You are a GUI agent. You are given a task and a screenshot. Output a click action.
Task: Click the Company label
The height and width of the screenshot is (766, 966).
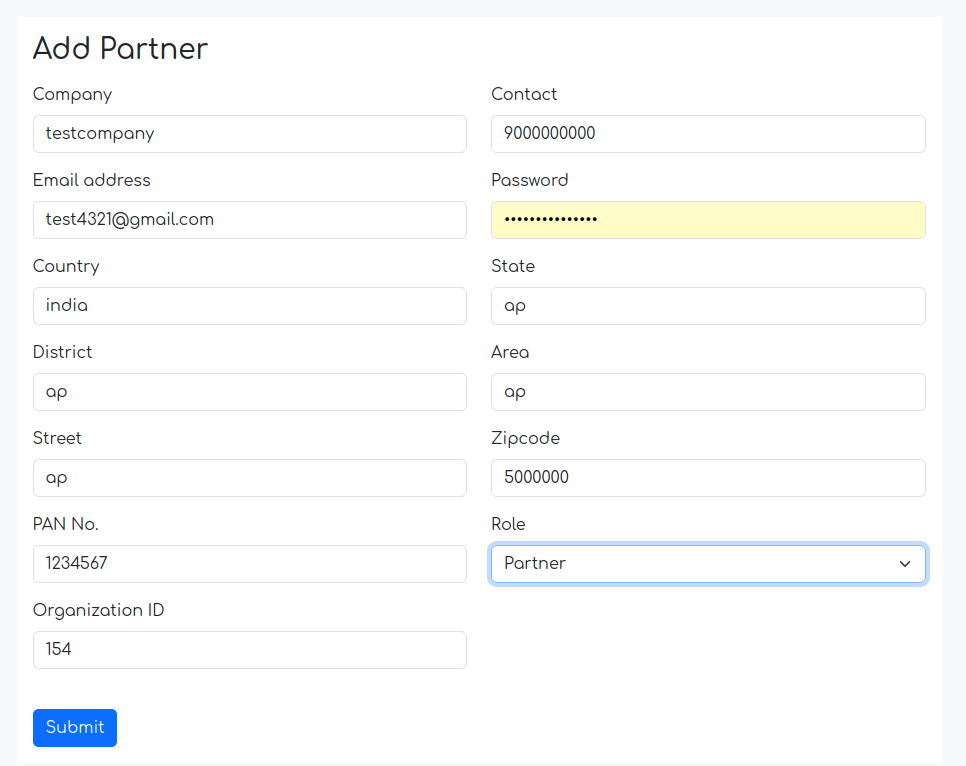(72, 94)
